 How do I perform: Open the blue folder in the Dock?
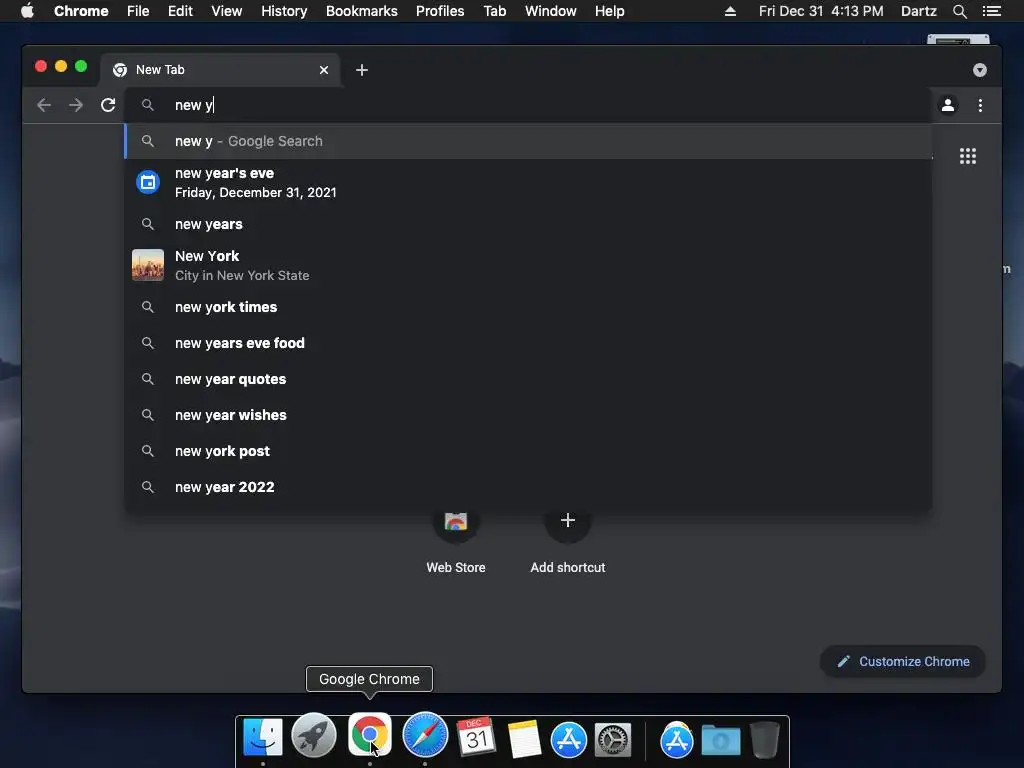(x=721, y=741)
